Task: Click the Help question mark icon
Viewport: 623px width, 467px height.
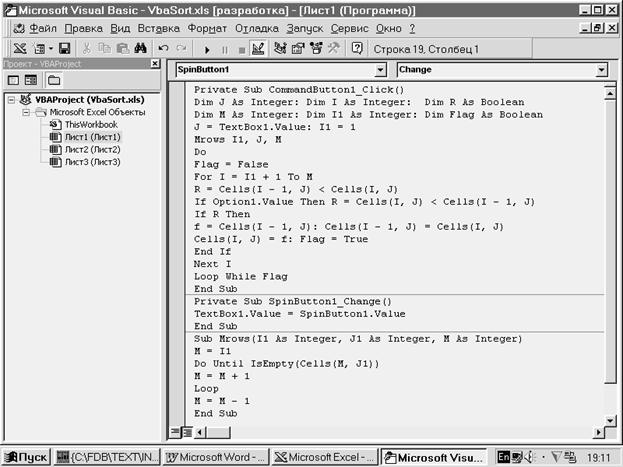Action: click(357, 48)
